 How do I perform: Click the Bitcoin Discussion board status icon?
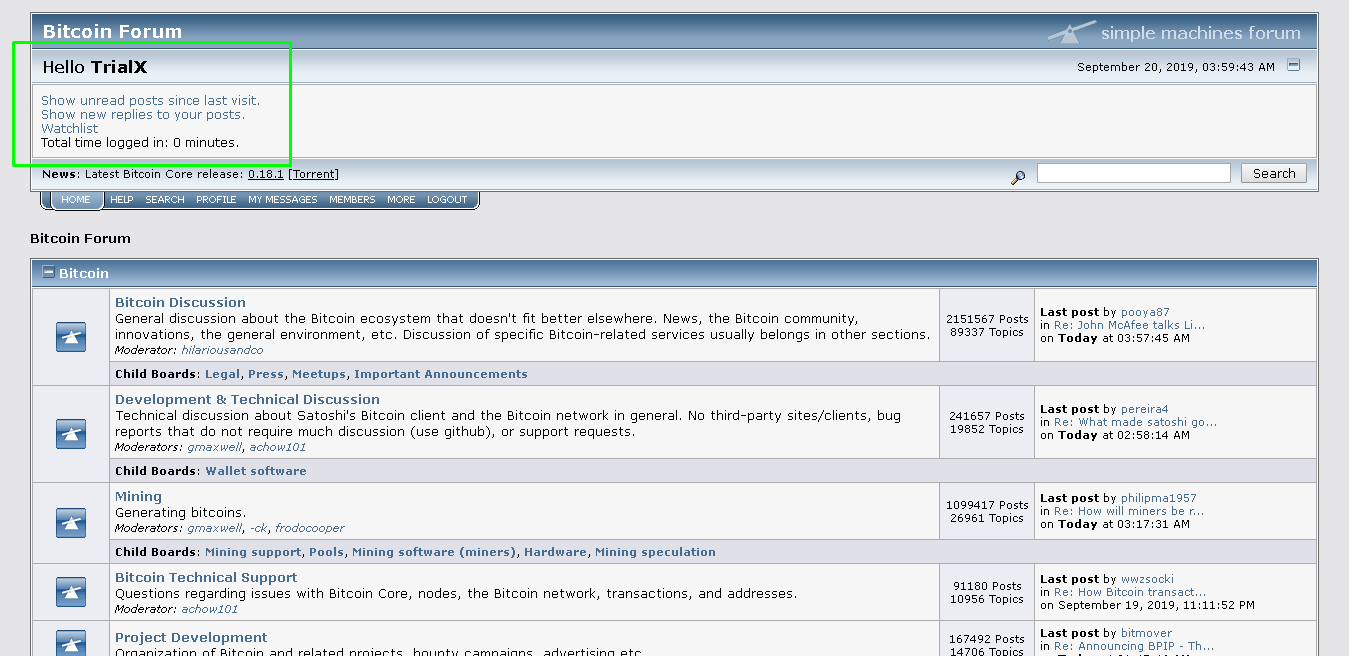[x=71, y=337]
